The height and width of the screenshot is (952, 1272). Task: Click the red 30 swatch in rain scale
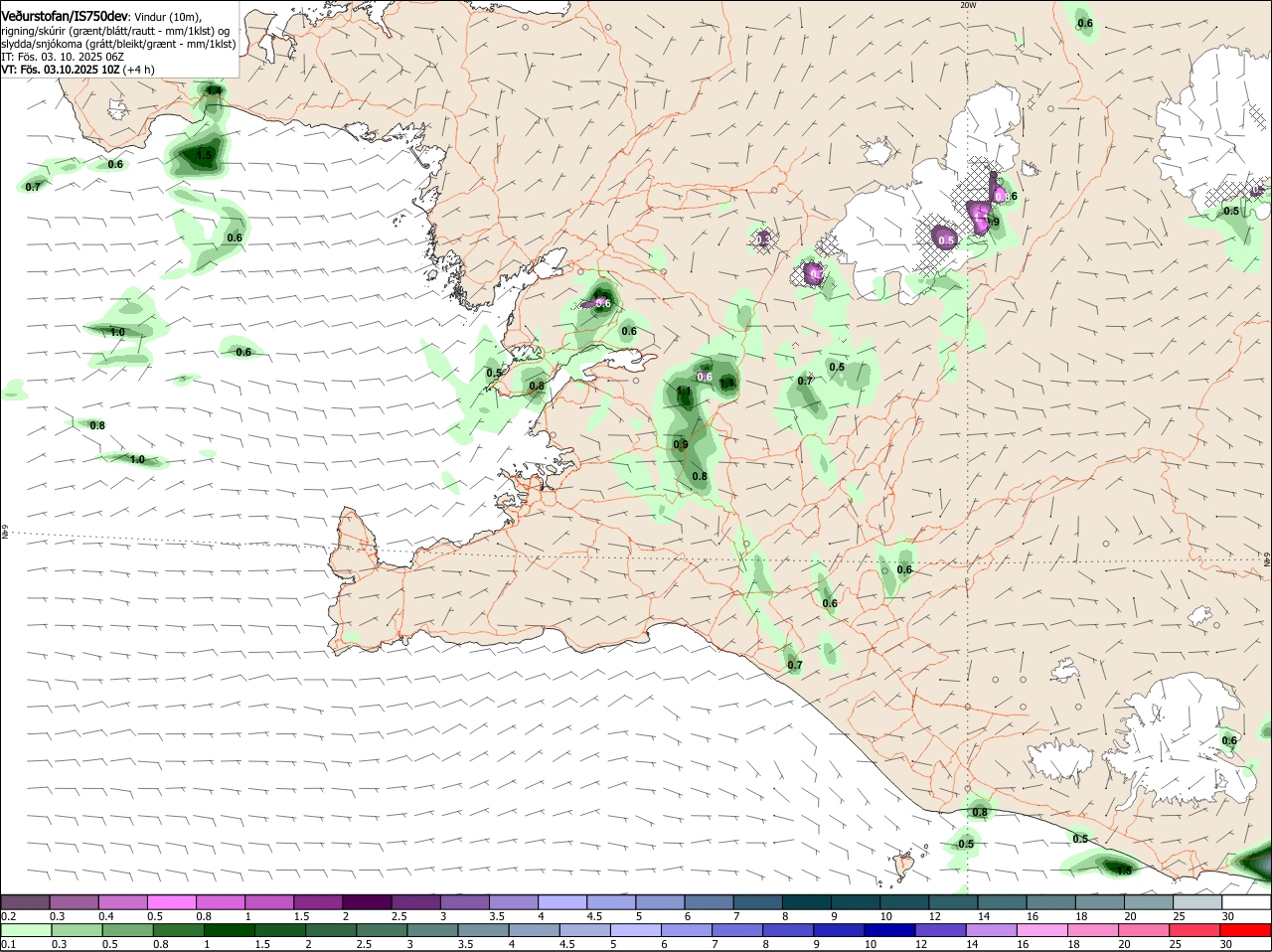tap(1245, 930)
